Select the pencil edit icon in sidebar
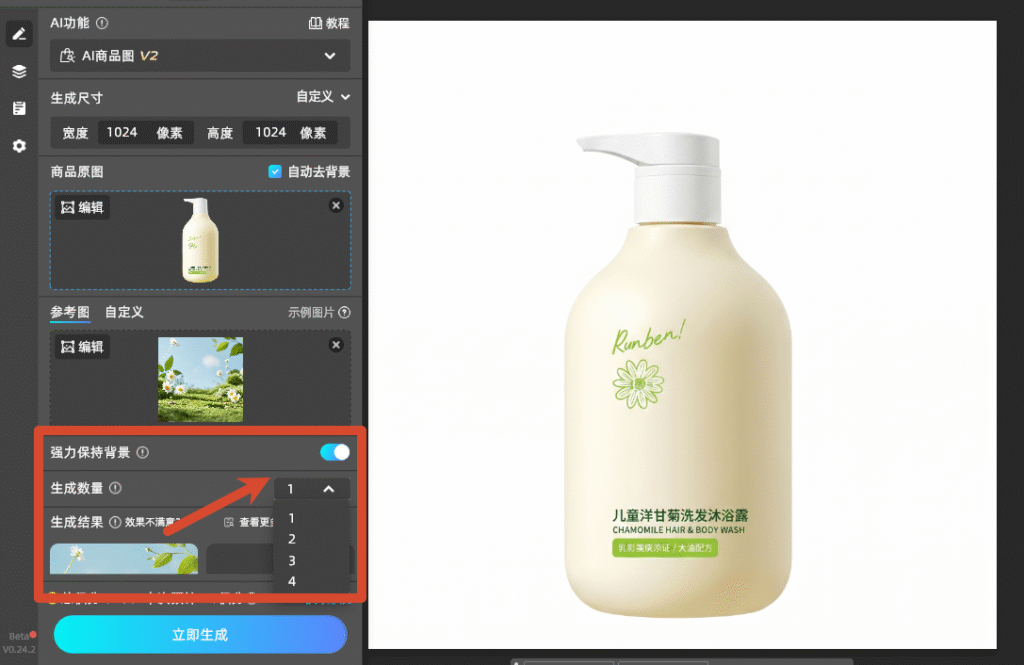This screenshot has height=665, width=1024. (19, 34)
